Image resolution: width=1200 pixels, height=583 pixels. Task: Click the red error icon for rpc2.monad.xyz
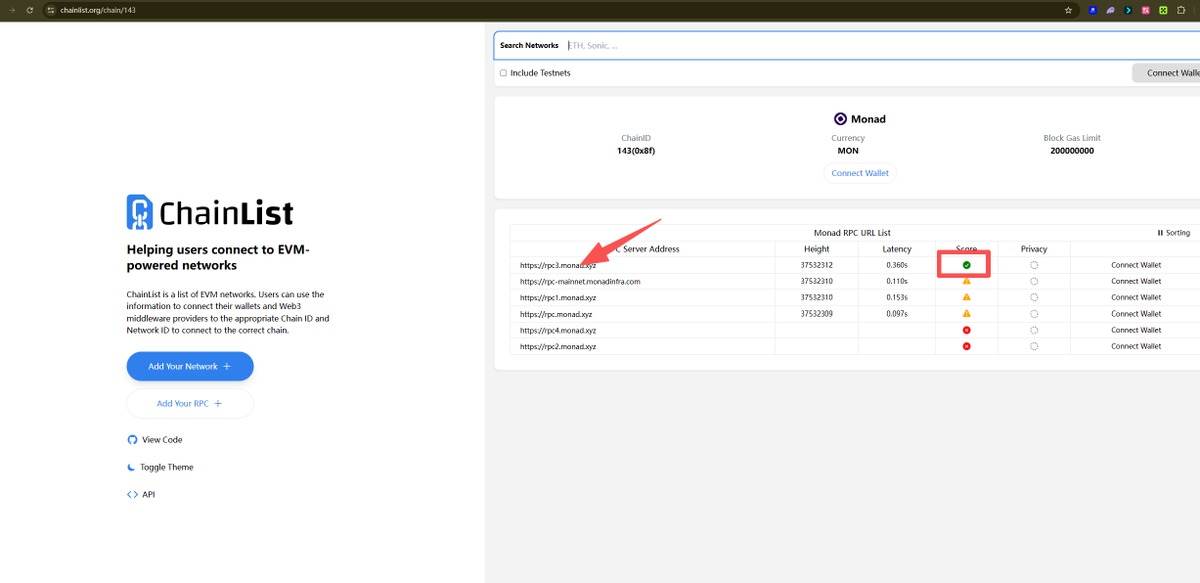click(966, 346)
